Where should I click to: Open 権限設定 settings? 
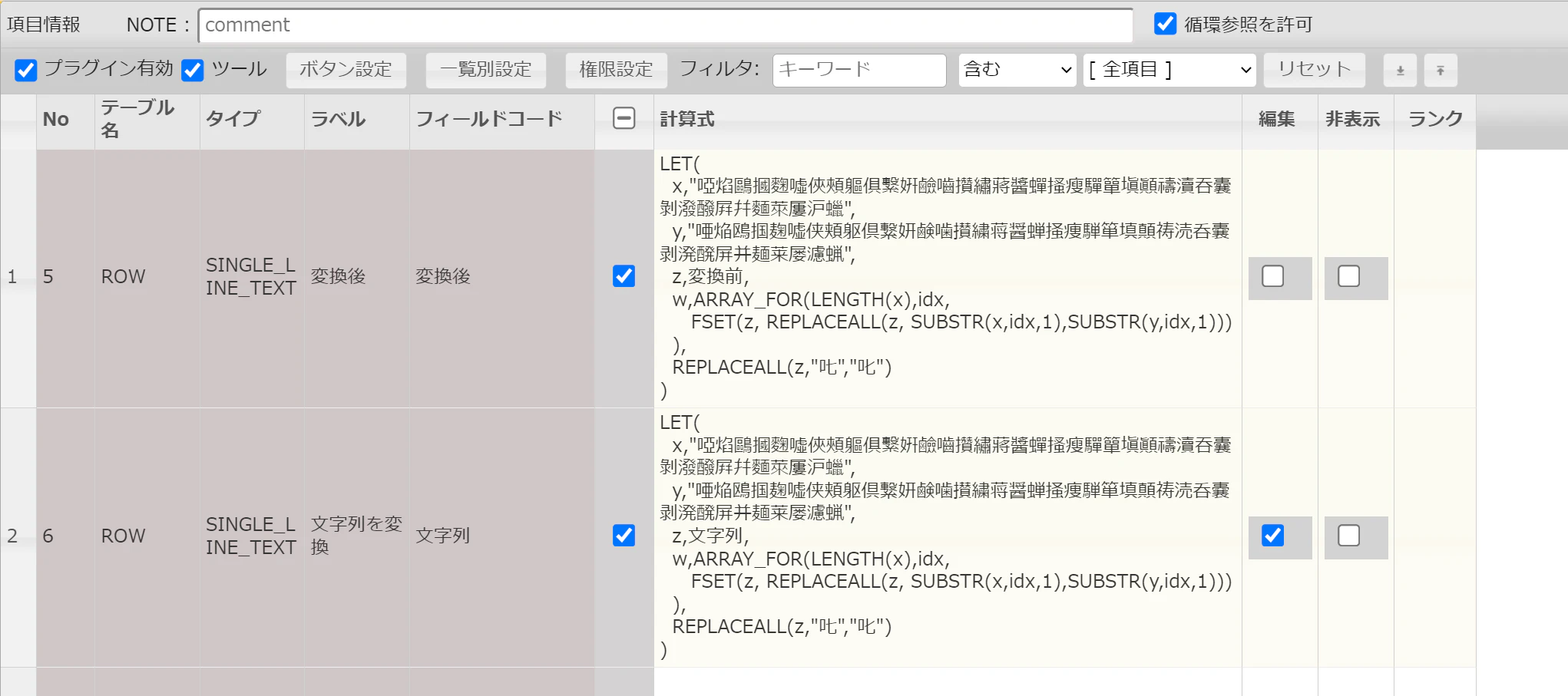tap(616, 70)
